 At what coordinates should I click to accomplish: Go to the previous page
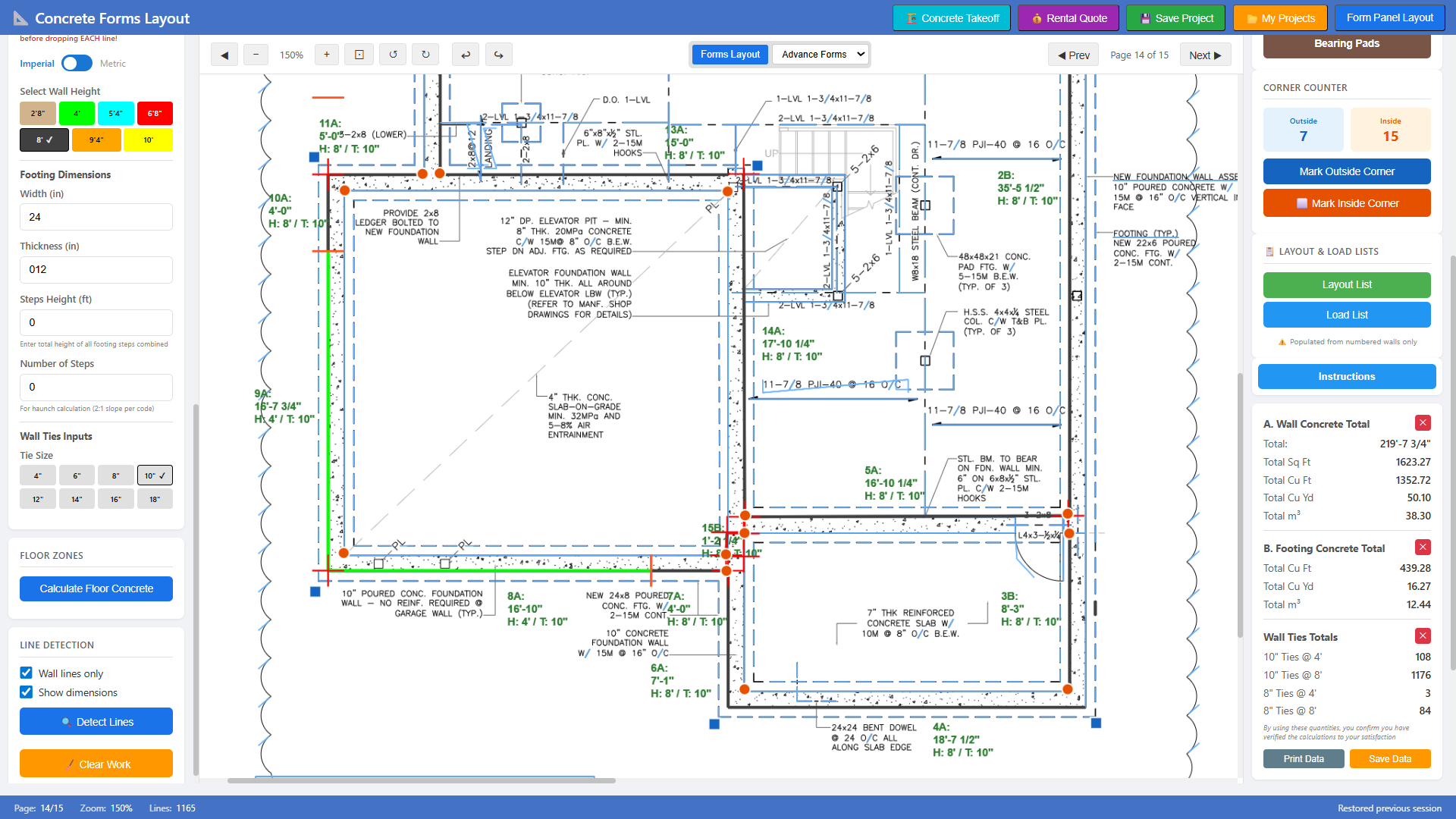click(1074, 55)
